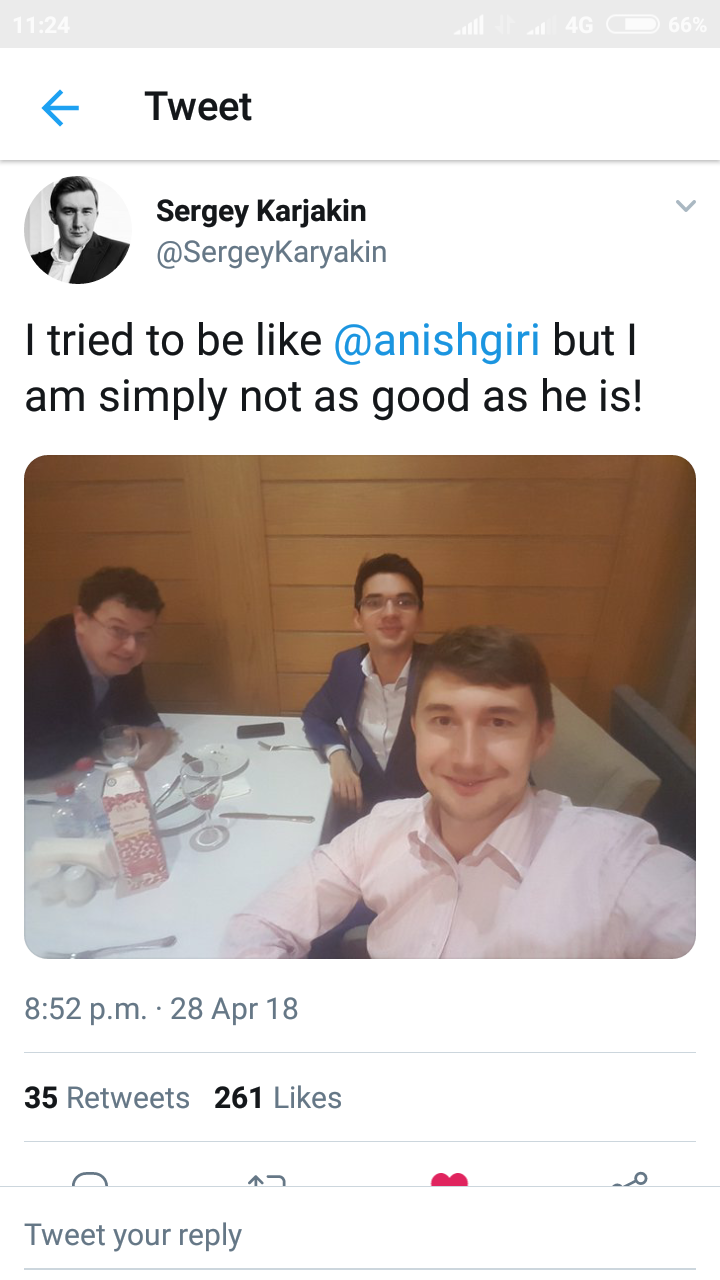Screen dimensions: 720x1280
Task: Tap the Sergey Karjakin display name
Action: (261, 211)
